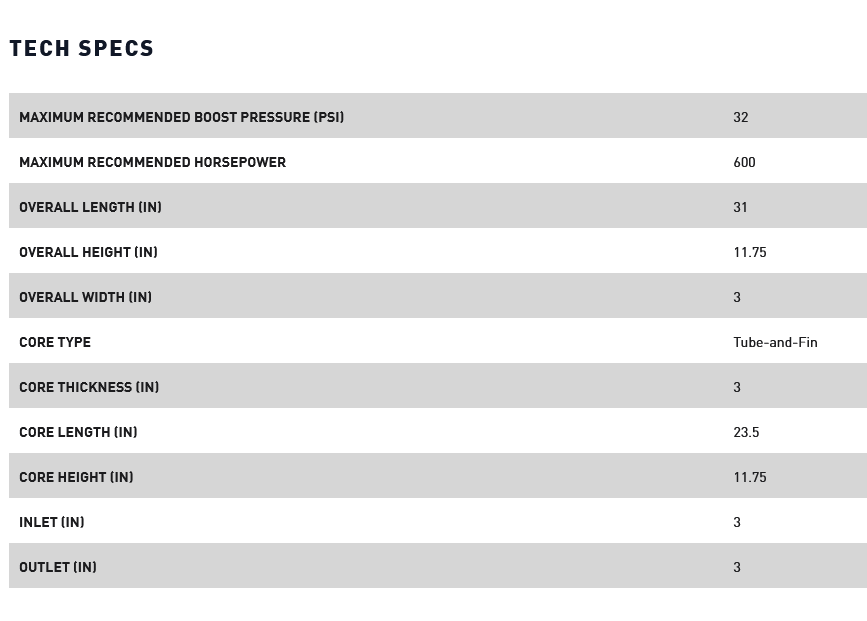The image size is (867, 621).
Task: Click the TECH SPECS heading
Action: tap(82, 48)
